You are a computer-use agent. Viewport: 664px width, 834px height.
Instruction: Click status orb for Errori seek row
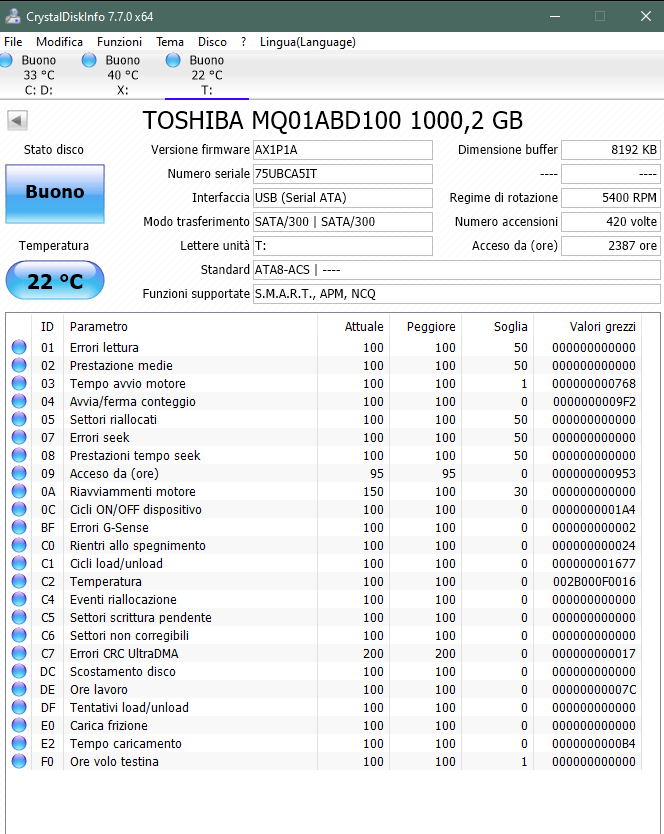[x=19, y=437]
